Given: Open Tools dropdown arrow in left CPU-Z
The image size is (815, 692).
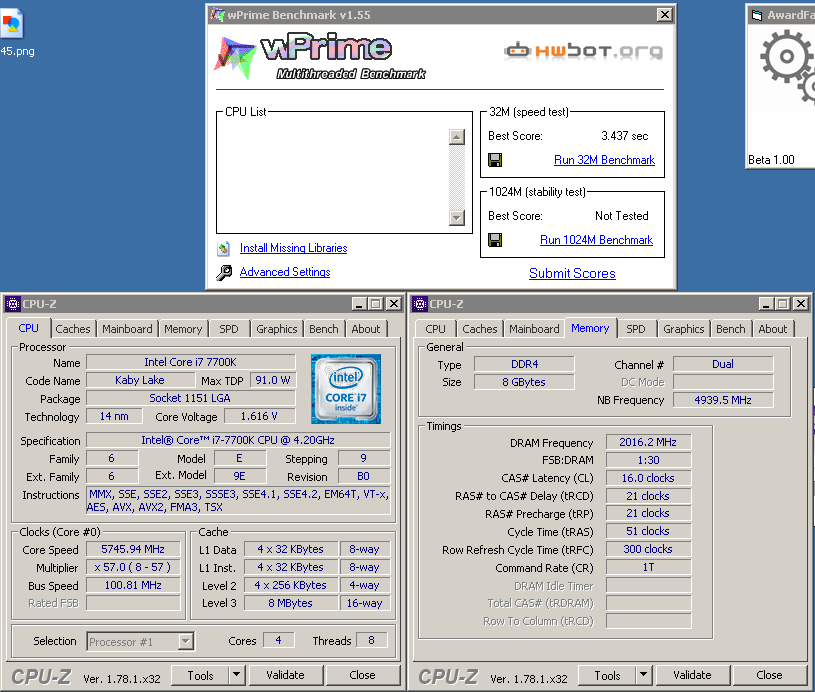Looking at the screenshot, I should (236, 675).
